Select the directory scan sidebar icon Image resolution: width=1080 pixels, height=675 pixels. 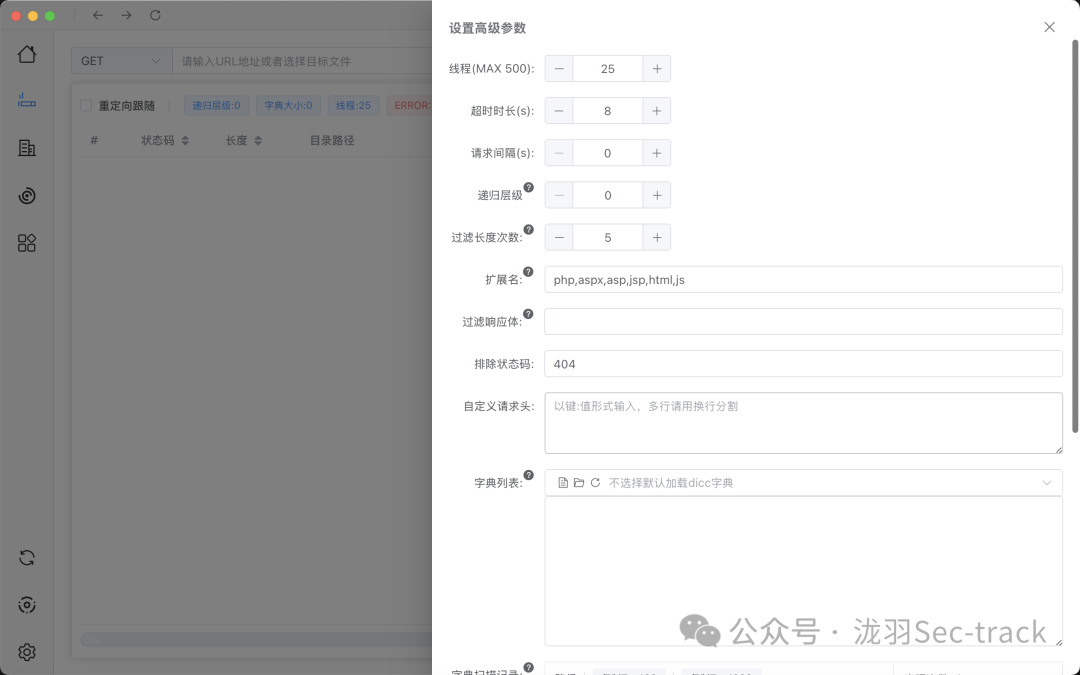(27, 101)
